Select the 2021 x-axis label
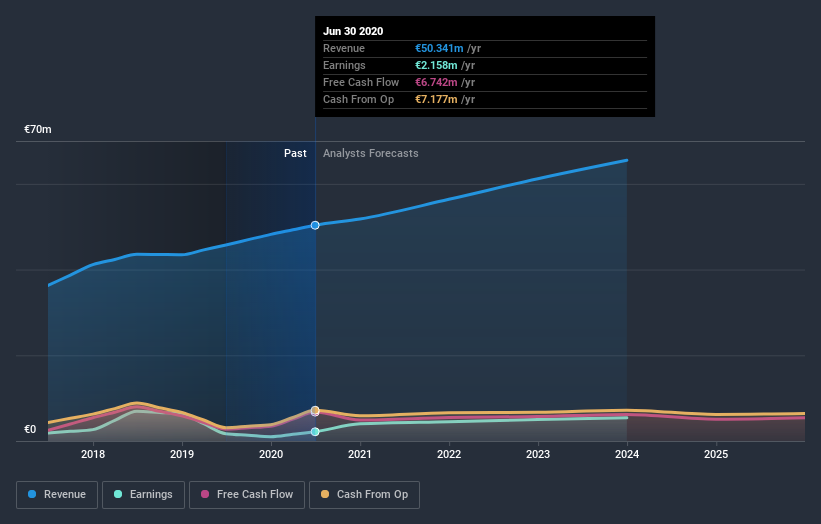Image resolution: width=821 pixels, height=524 pixels. click(x=360, y=454)
